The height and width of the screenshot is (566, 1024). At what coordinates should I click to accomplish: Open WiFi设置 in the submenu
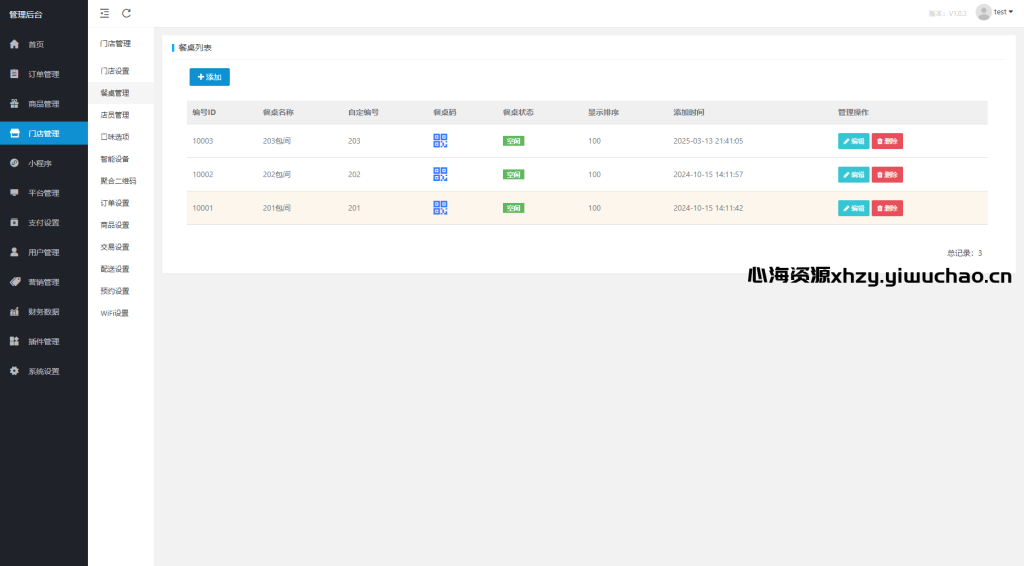click(115, 313)
